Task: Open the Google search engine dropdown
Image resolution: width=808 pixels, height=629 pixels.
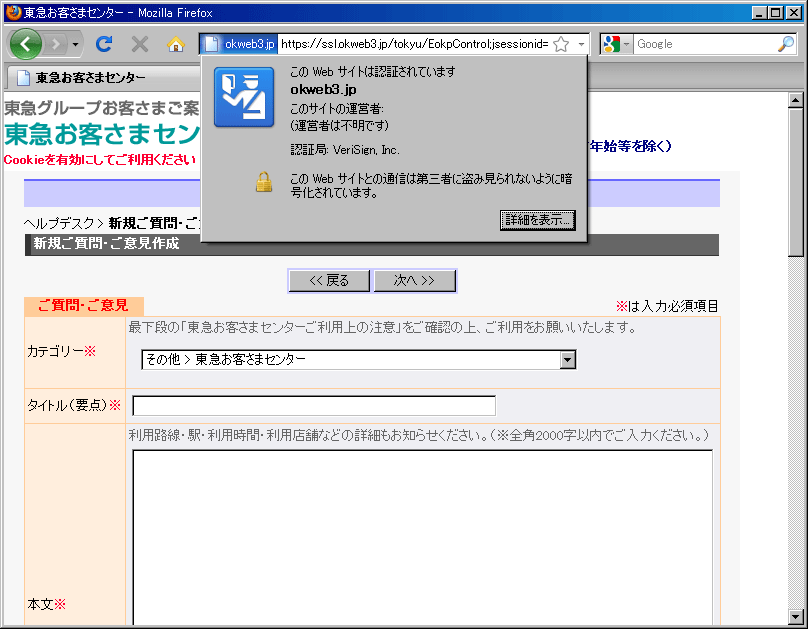Action: coord(616,45)
